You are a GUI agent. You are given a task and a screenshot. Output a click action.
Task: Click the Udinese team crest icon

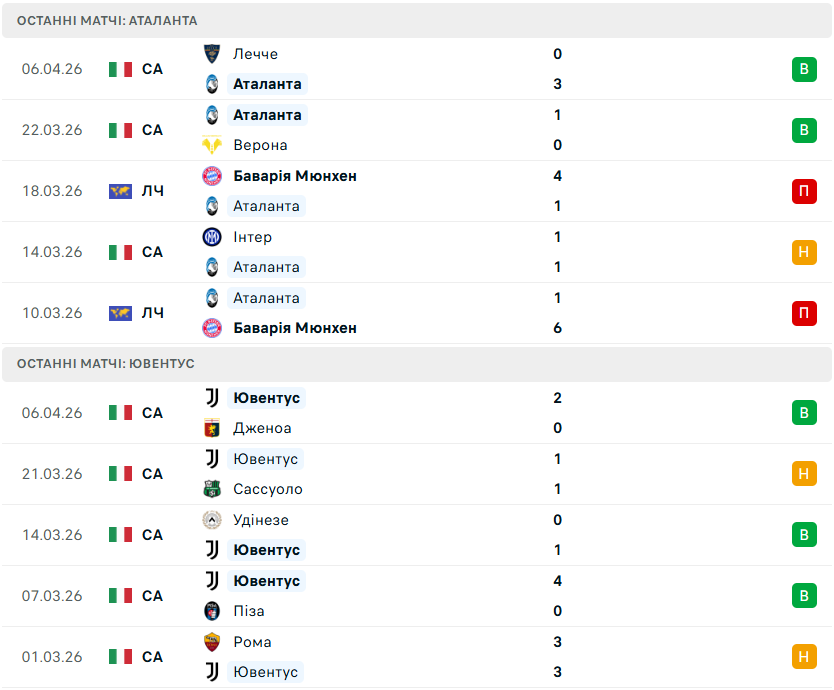pyautogui.click(x=212, y=520)
